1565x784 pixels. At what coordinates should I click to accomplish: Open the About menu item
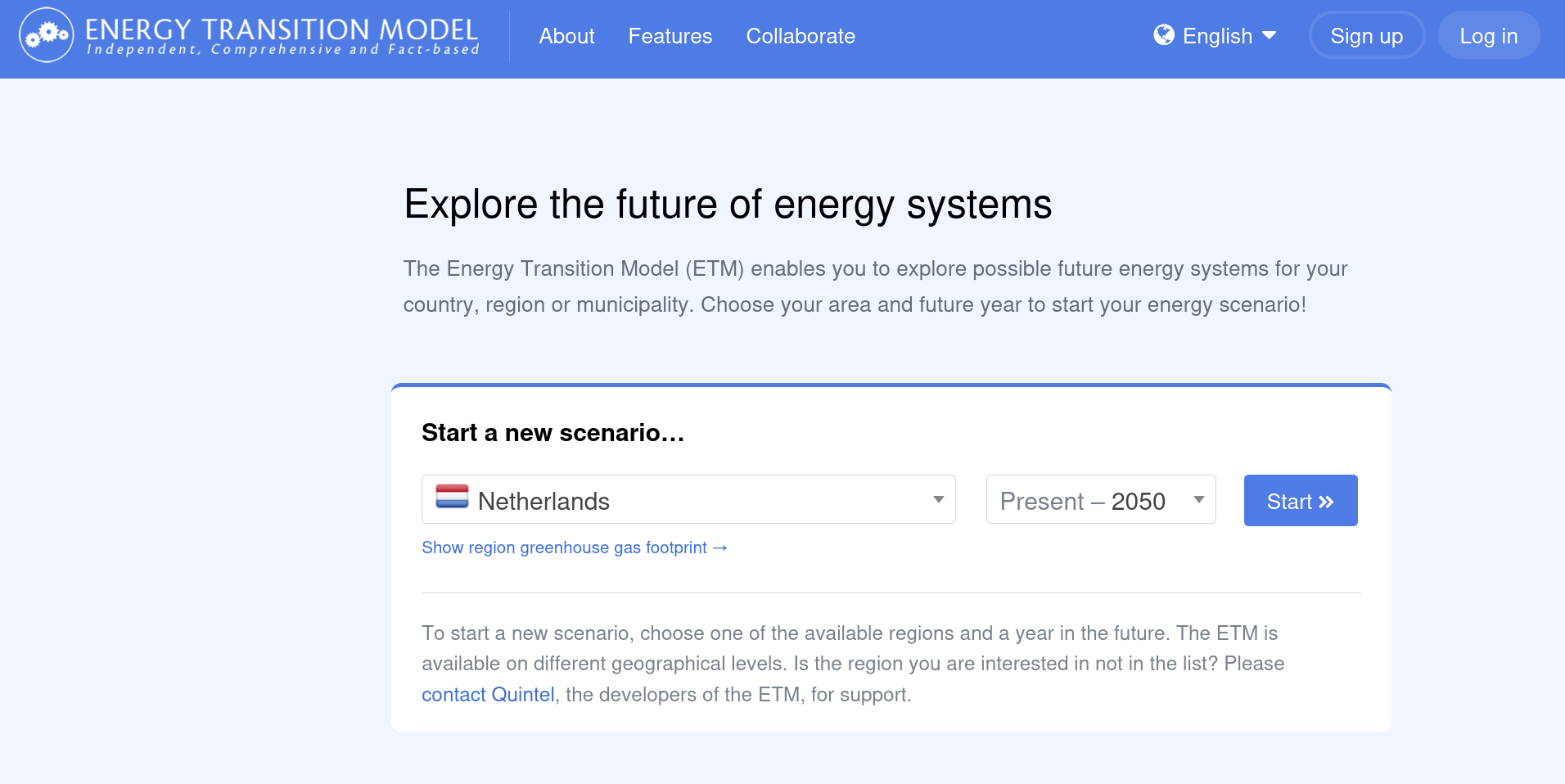(x=566, y=36)
